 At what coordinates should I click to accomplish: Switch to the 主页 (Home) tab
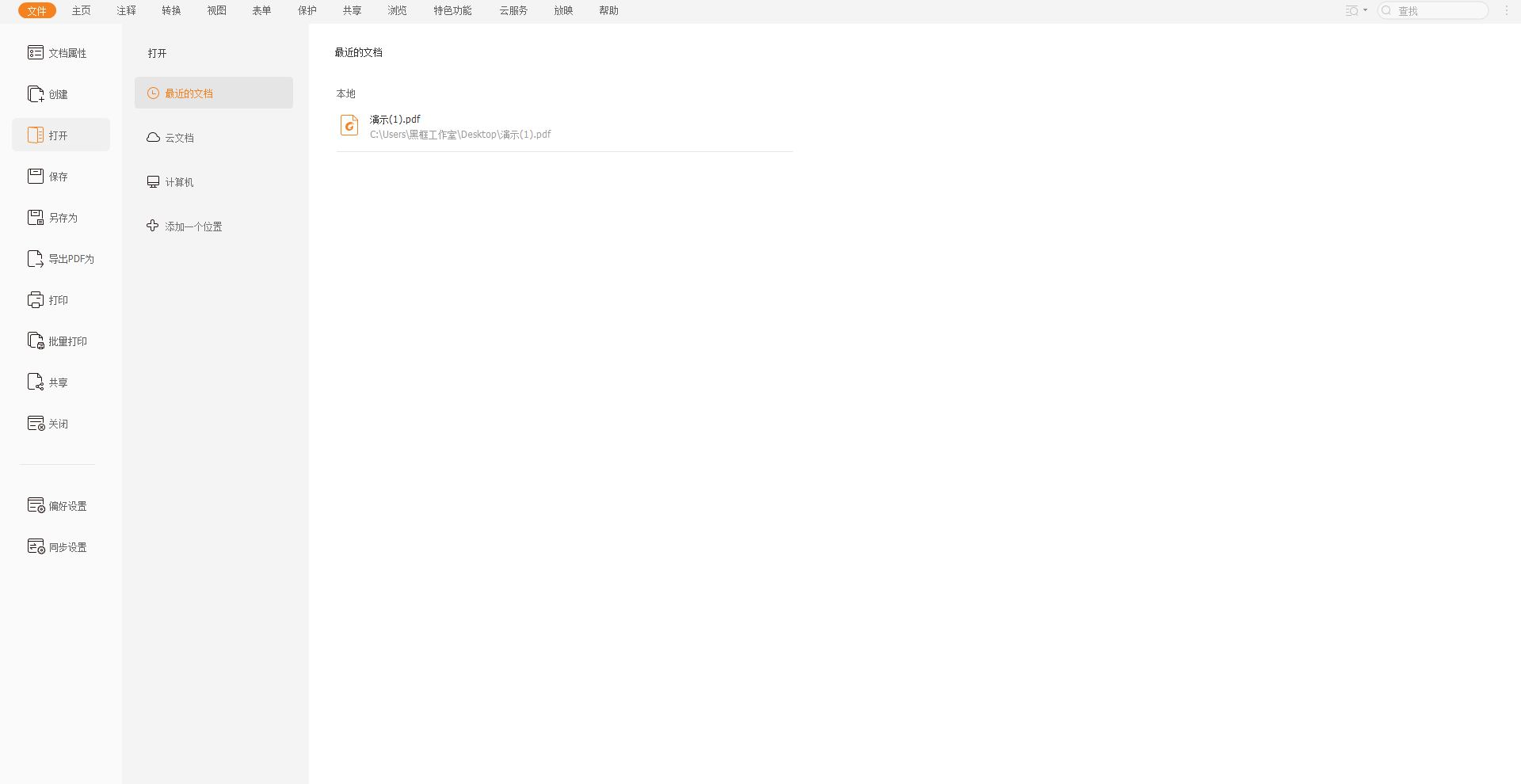(82, 10)
